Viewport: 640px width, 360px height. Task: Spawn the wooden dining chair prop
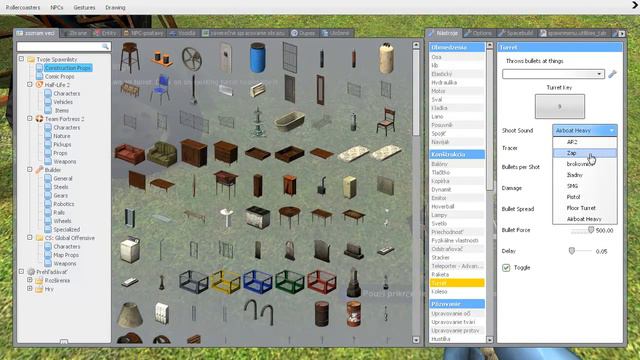[386, 122]
